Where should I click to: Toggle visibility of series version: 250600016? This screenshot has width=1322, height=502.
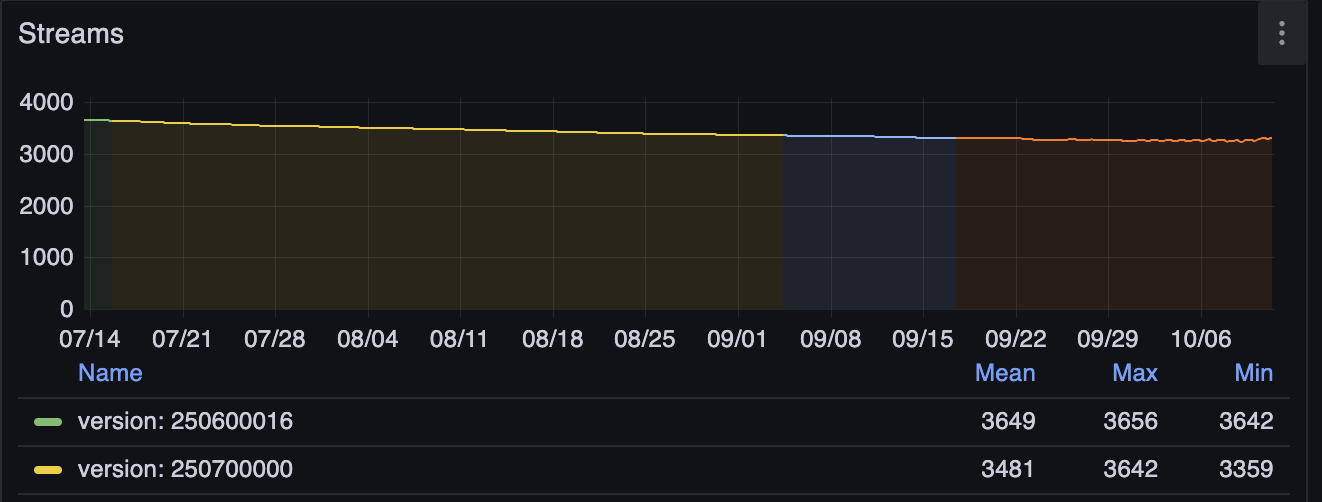point(185,422)
